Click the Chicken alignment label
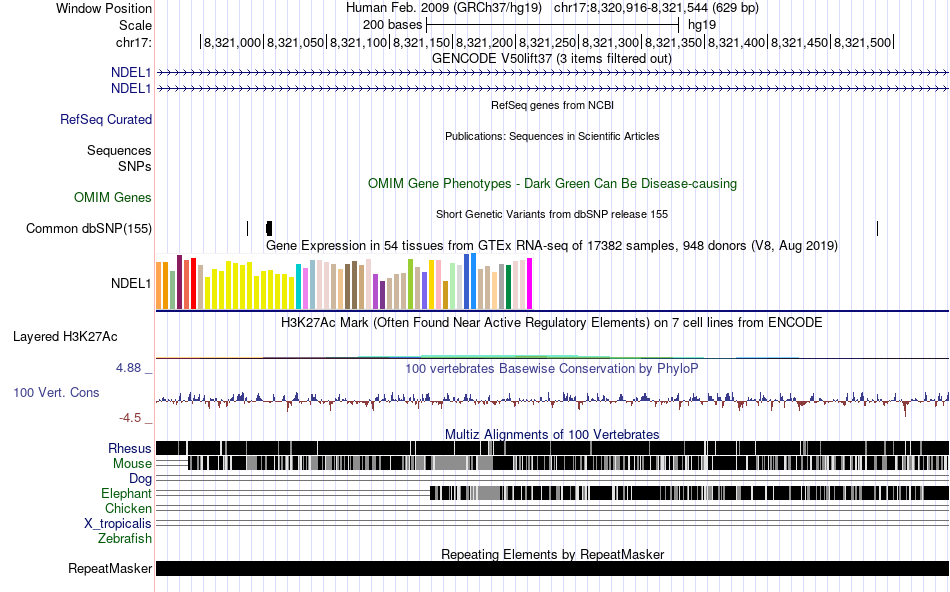950x592 pixels. point(128,508)
